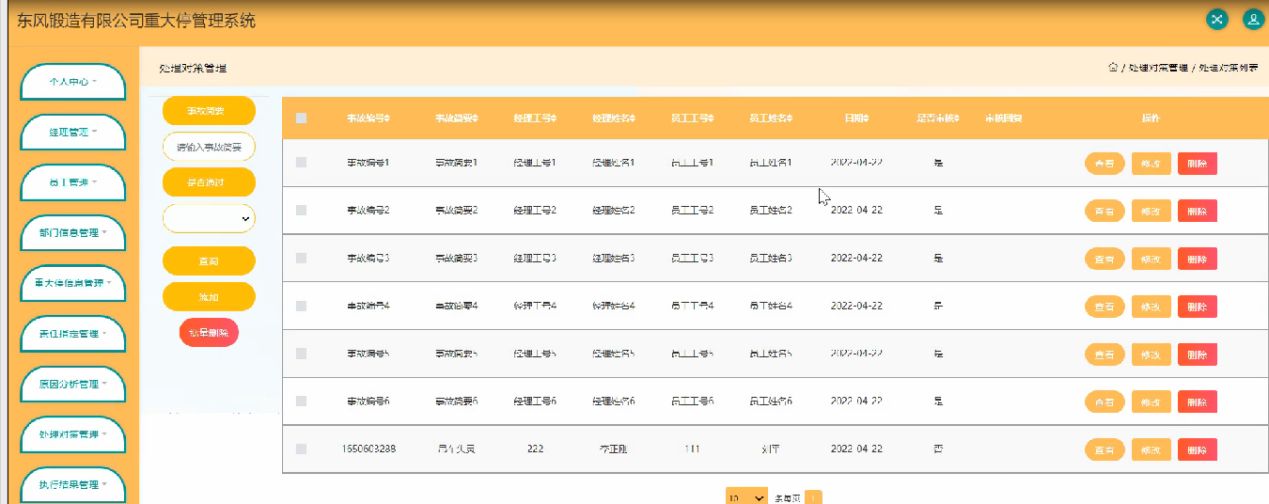The height and width of the screenshot is (504, 1269).
Task: Click the fullscreen toggle icon in header
Action: (x=1217, y=19)
